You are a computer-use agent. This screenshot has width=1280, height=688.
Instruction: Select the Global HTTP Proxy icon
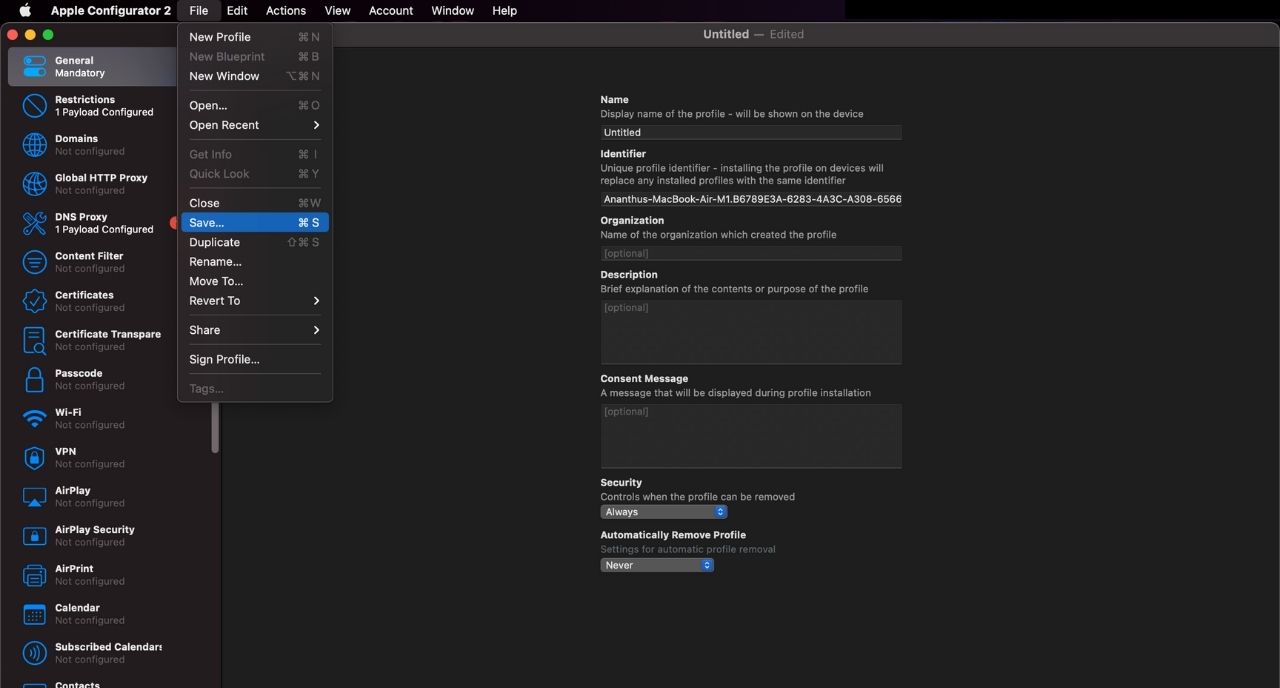(35, 184)
